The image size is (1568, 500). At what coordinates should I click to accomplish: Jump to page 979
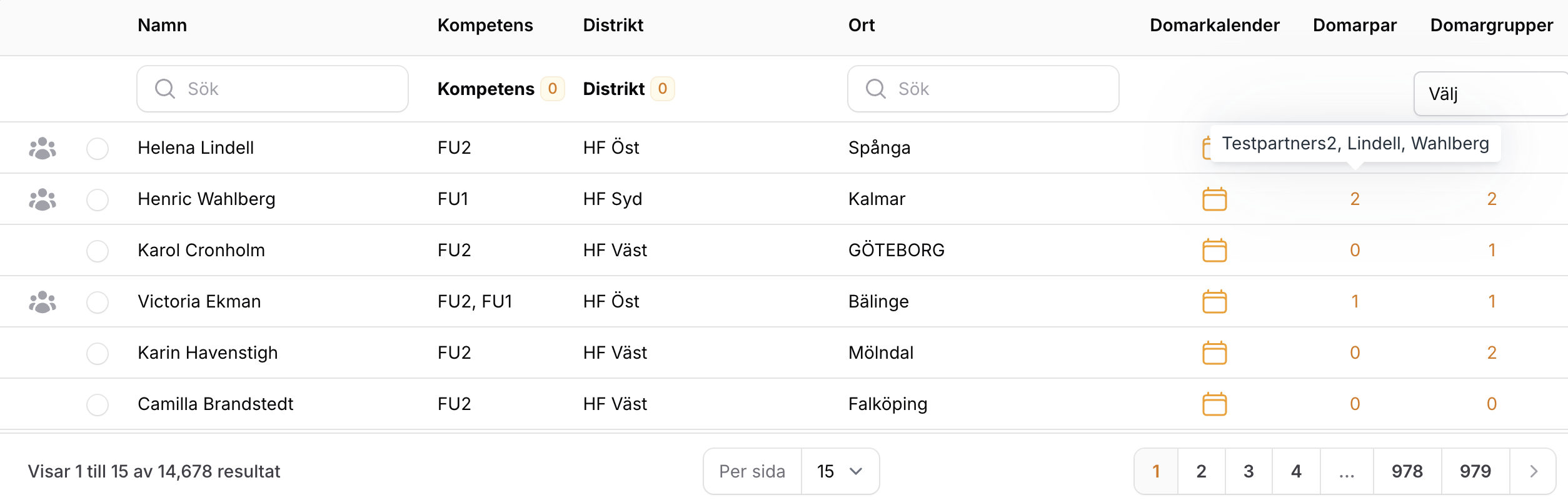1475,471
